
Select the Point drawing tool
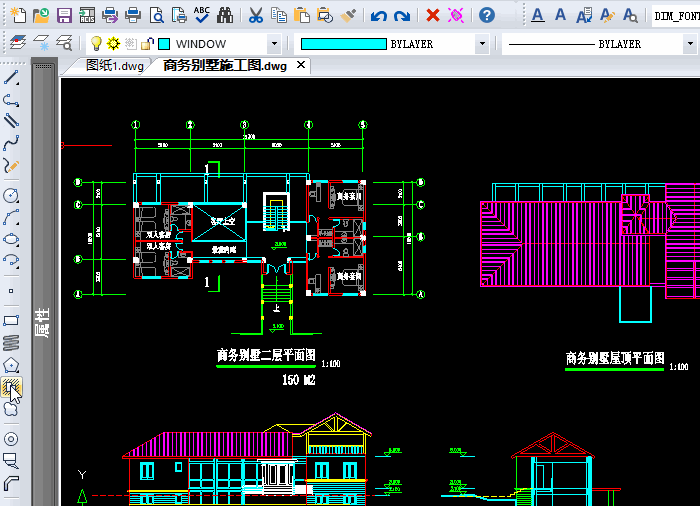(11, 291)
